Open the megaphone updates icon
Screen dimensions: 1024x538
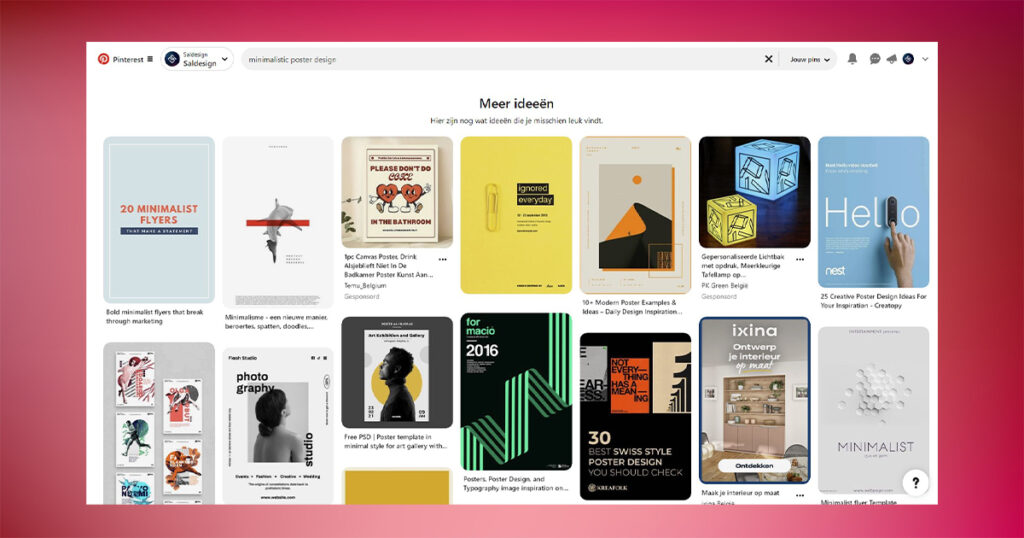pyautogui.click(x=891, y=59)
